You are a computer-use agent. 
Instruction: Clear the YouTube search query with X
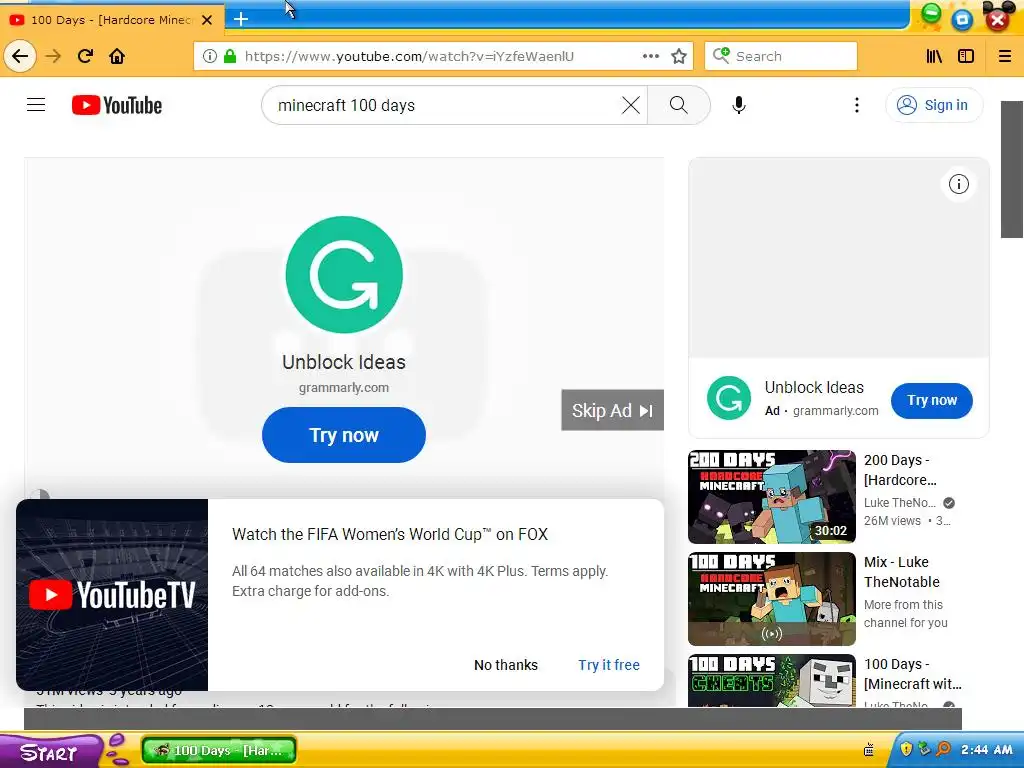(630, 105)
